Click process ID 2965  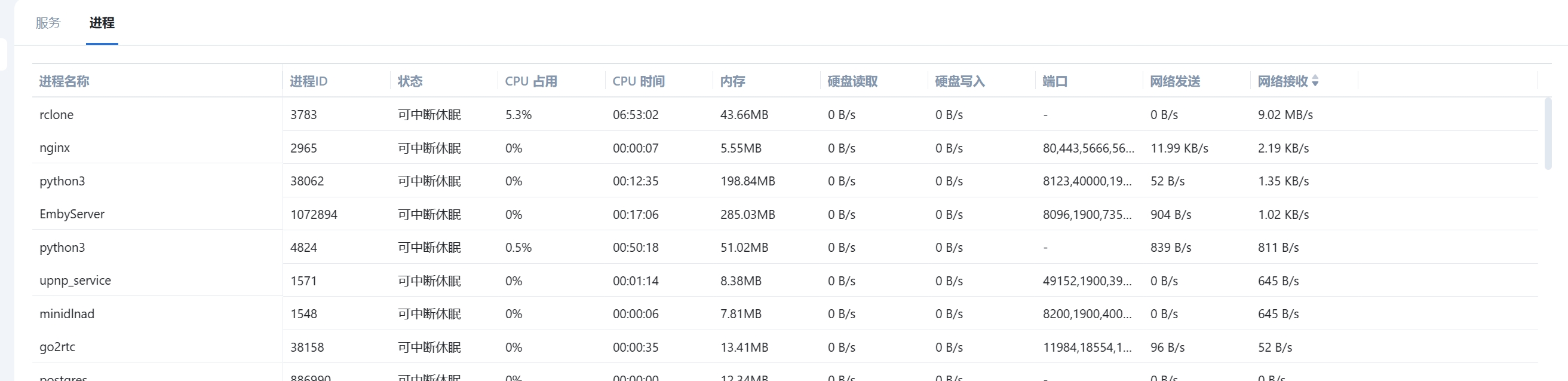tap(303, 148)
